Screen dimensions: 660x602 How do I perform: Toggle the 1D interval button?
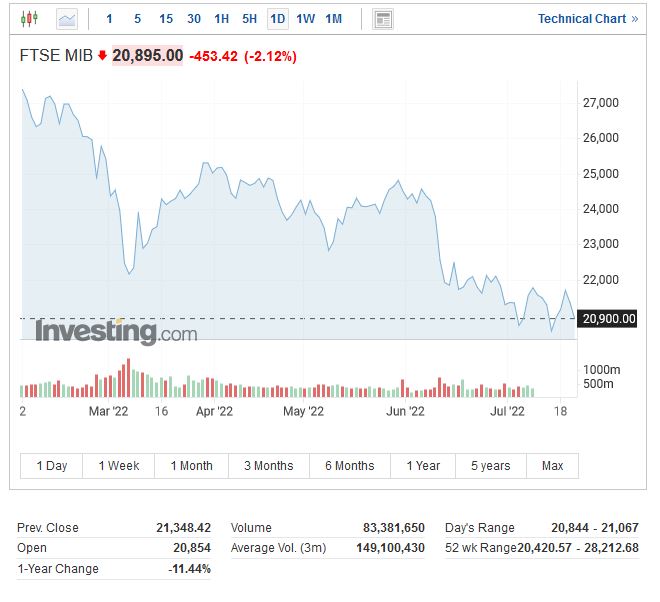pos(277,19)
